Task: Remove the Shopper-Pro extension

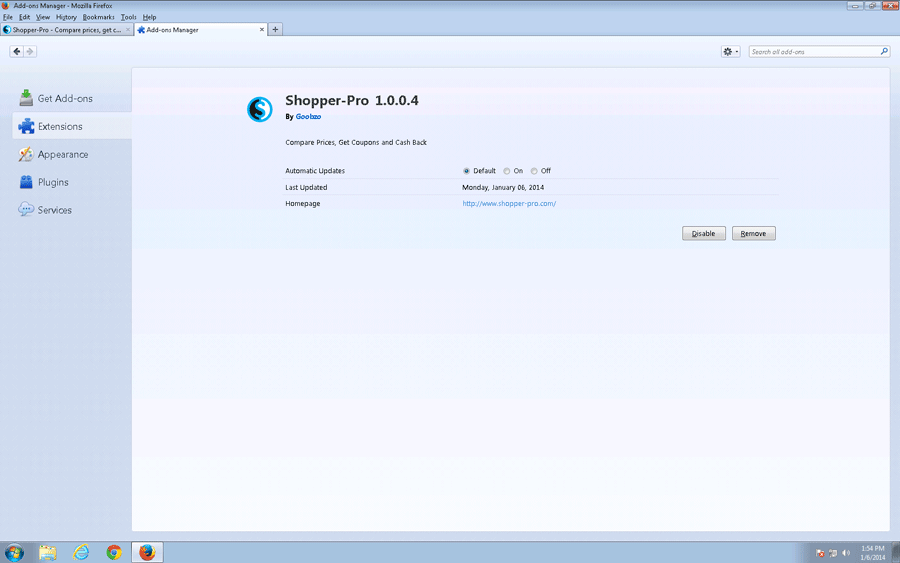Action: coord(753,233)
